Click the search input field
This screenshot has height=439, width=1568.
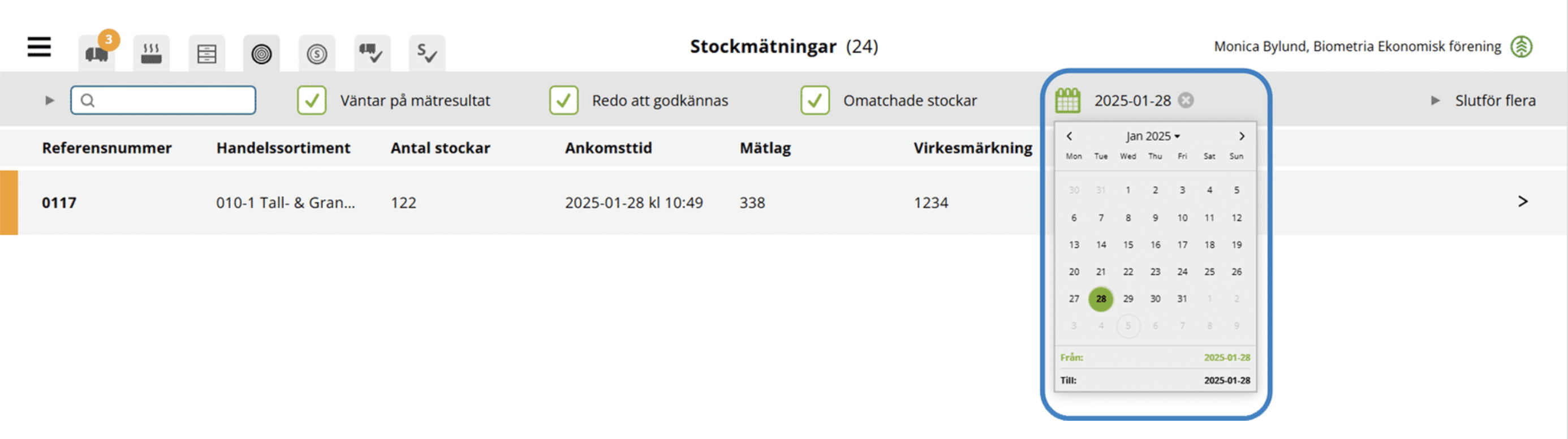[x=163, y=100]
